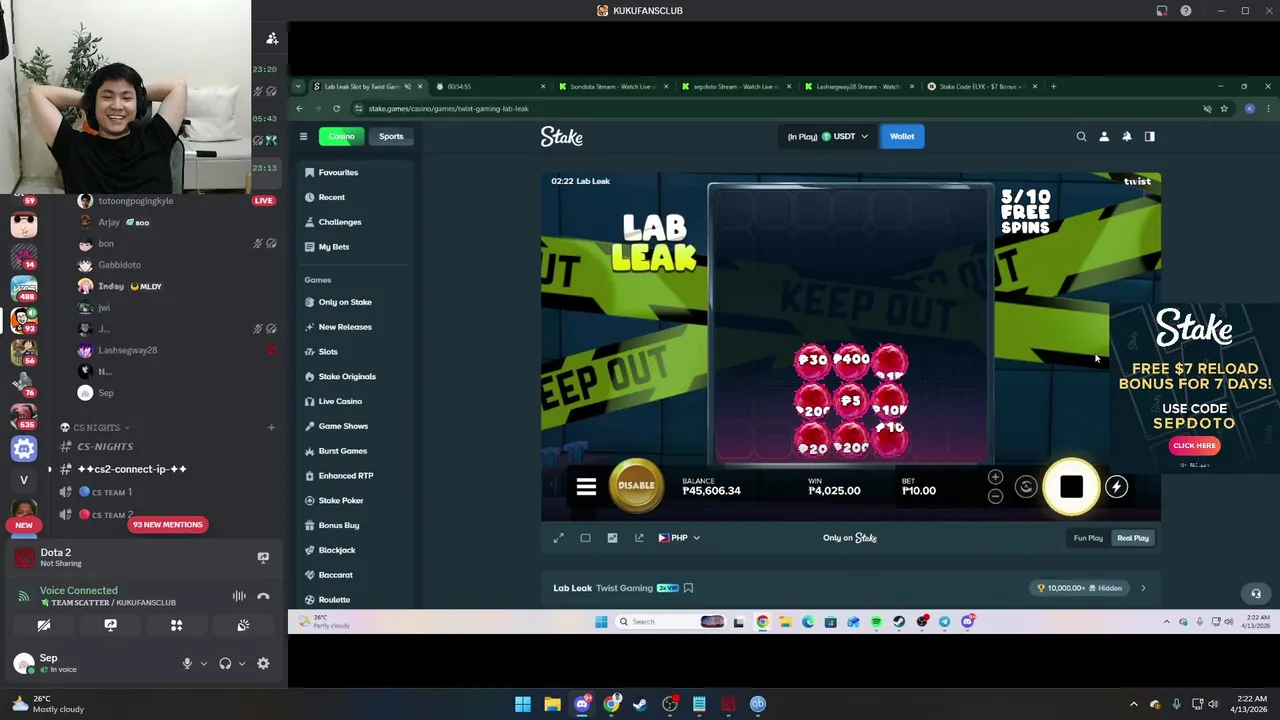Expand the CS NIGHTS channel category
Image resolution: width=1280 pixels, height=720 pixels.
[96, 428]
